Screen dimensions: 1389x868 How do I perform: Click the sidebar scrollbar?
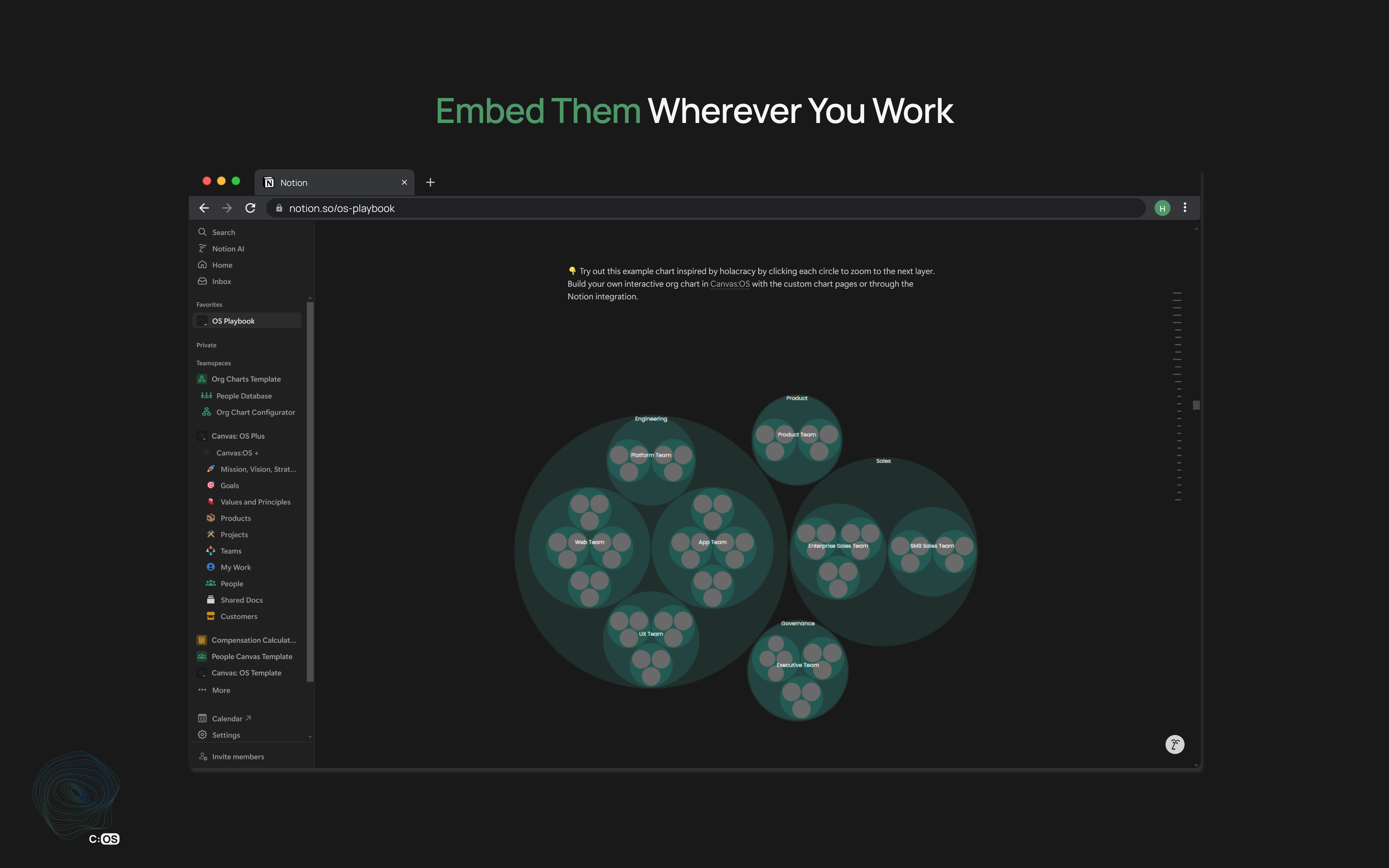click(310, 491)
